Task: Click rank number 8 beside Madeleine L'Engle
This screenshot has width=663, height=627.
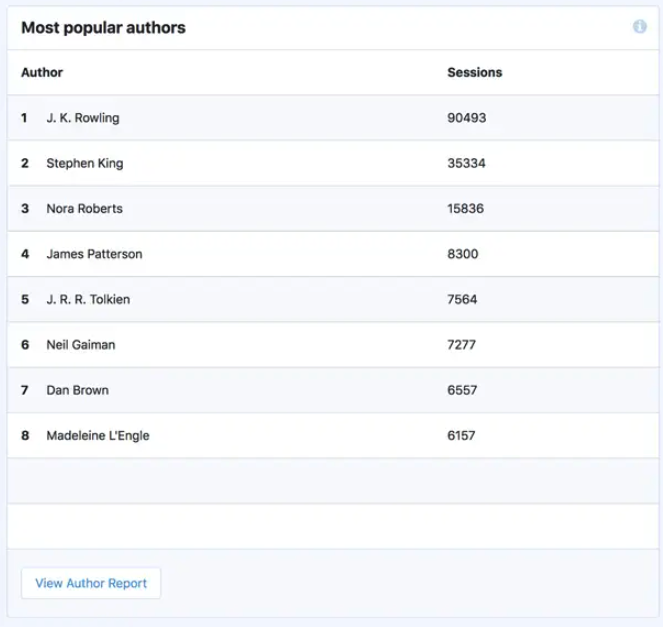Action: coord(25,435)
